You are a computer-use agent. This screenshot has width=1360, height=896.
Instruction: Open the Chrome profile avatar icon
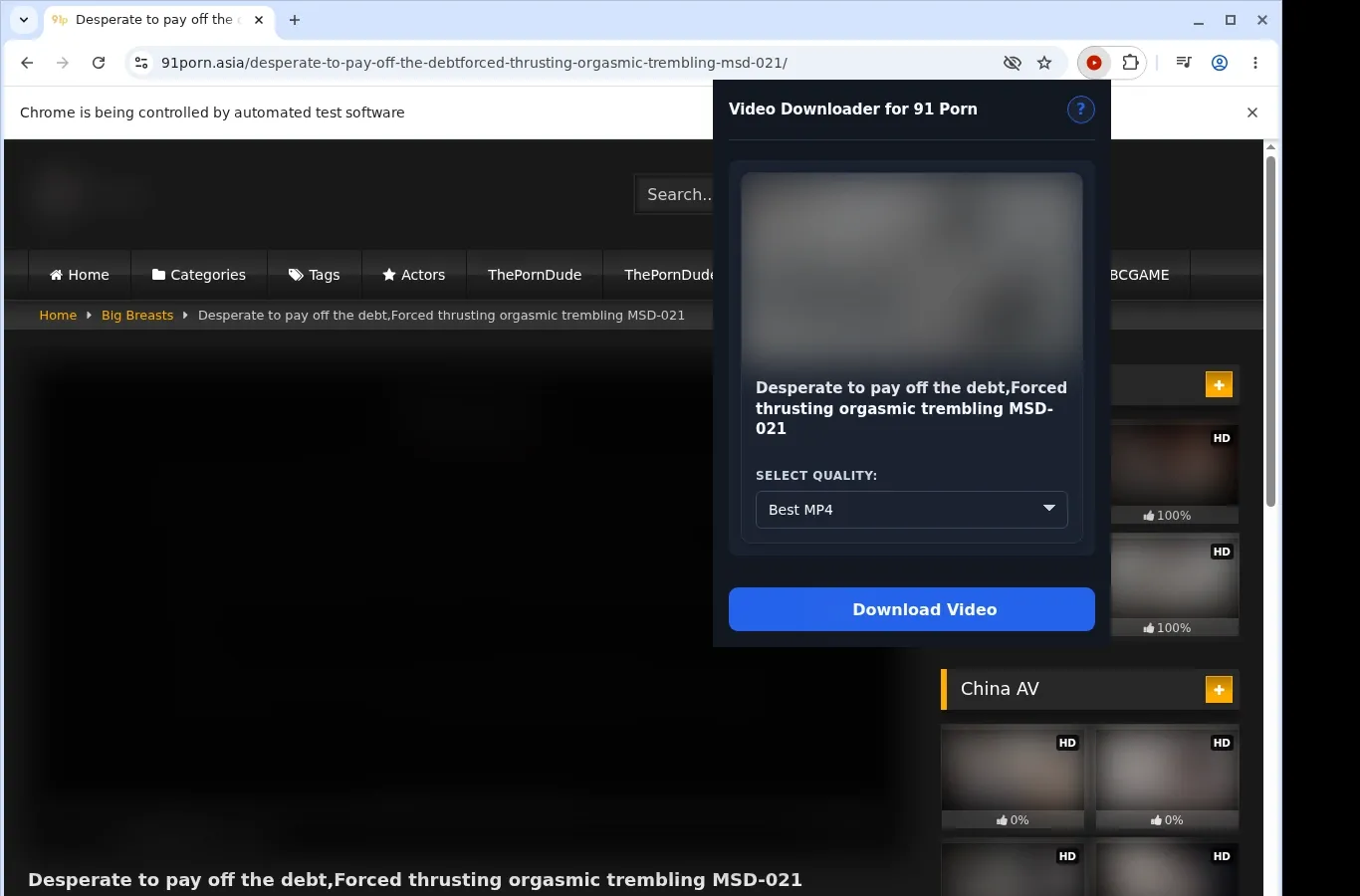pos(1220,63)
